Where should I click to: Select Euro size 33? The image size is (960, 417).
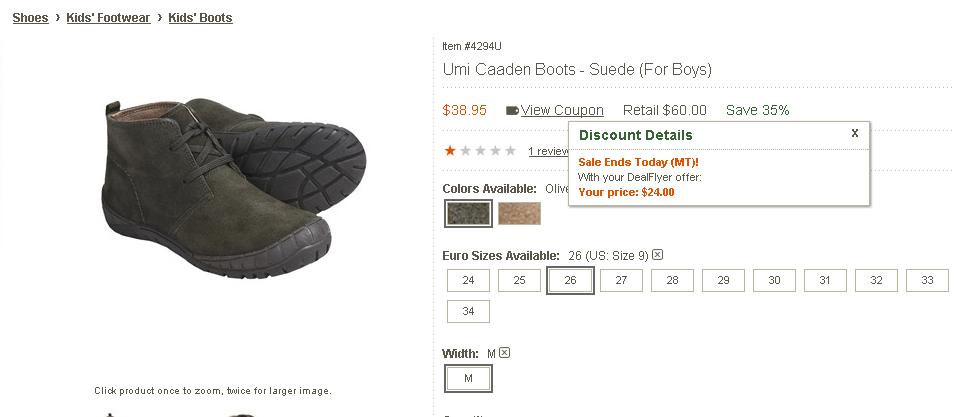927,281
